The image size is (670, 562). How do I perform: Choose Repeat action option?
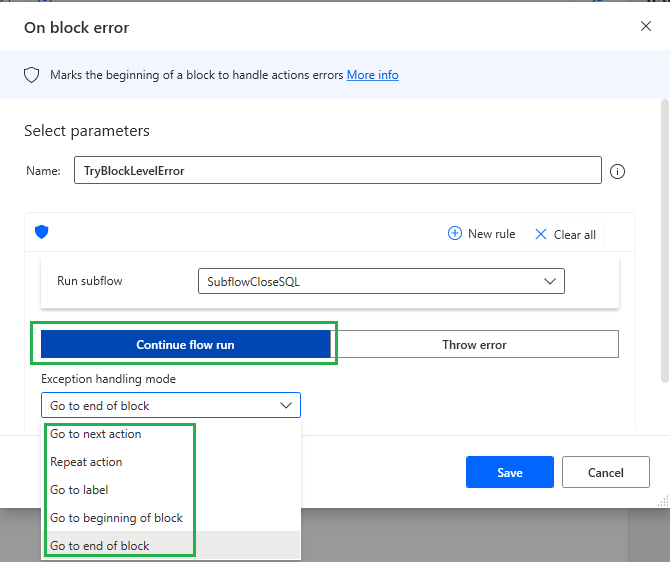(171, 462)
